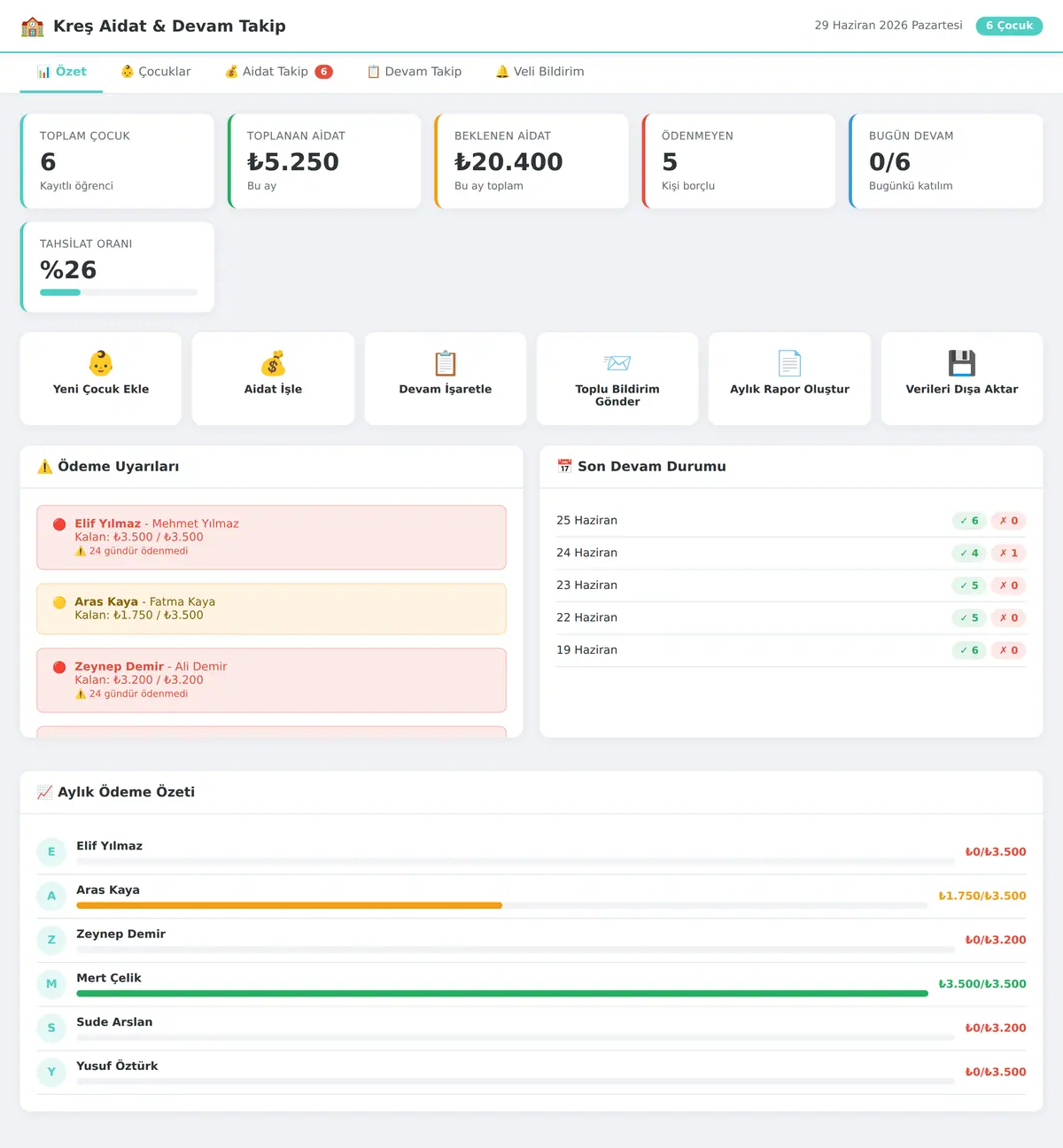Select the 24 Haziran attendance row
The width and height of the screenshot is (1063, 1148).
click(x=791, y=553)
